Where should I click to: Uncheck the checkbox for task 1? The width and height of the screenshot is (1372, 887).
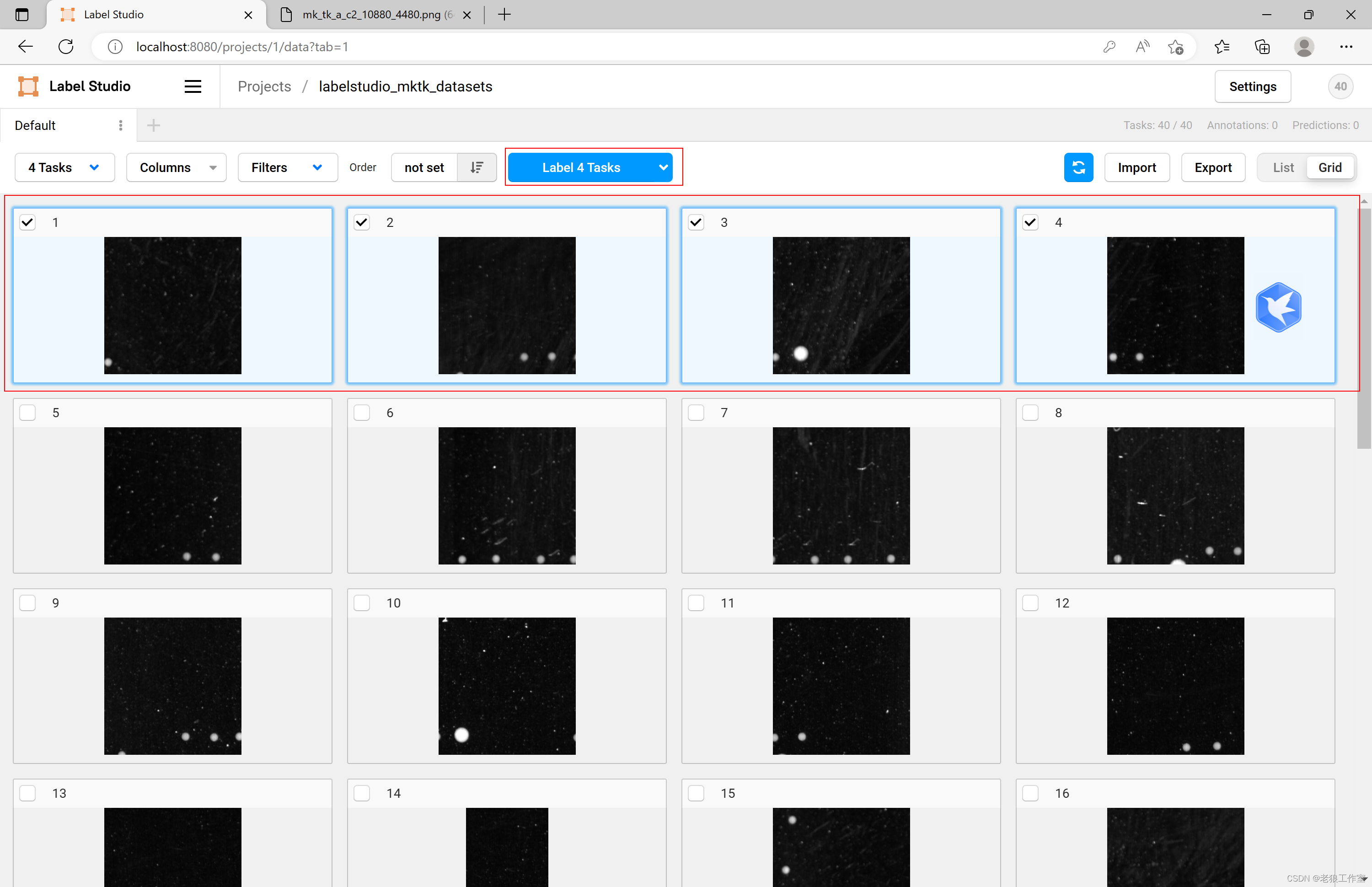click(27, 222)
